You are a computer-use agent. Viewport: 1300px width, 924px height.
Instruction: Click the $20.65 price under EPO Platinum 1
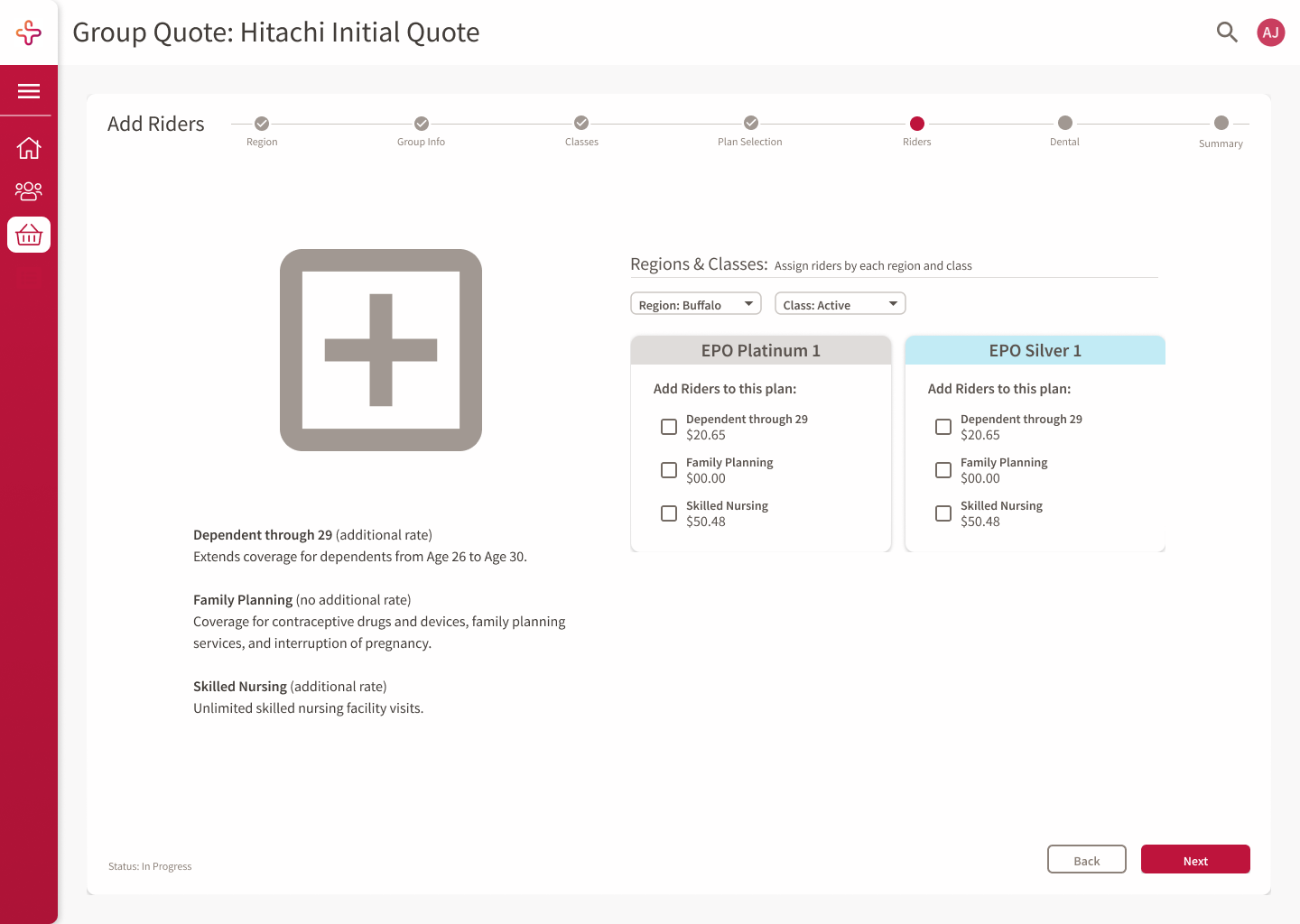point(706,435)
